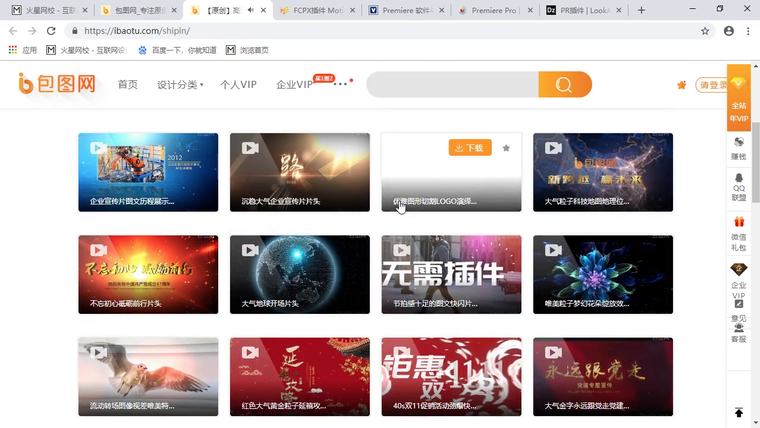Image resolution: width=760 pixels, height=428 pixels.
Task: Switch to the FCPX插件 browser tab
Action: click(x=312, y=10)
